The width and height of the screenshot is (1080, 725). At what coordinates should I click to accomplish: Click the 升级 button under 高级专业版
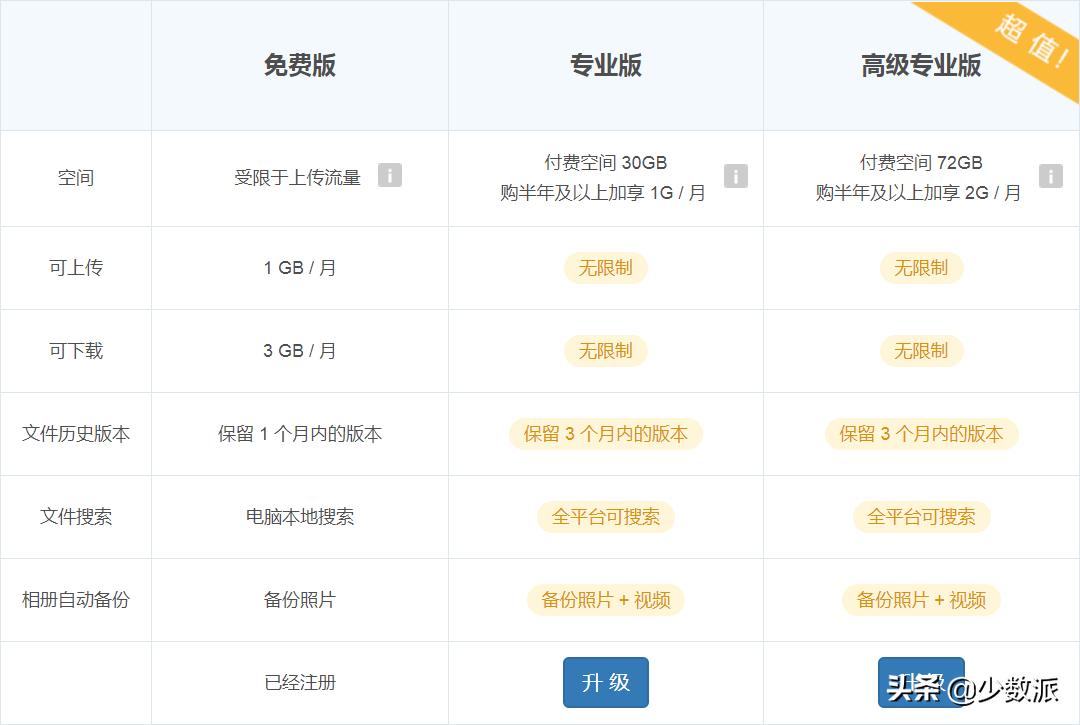coord(921,682)
